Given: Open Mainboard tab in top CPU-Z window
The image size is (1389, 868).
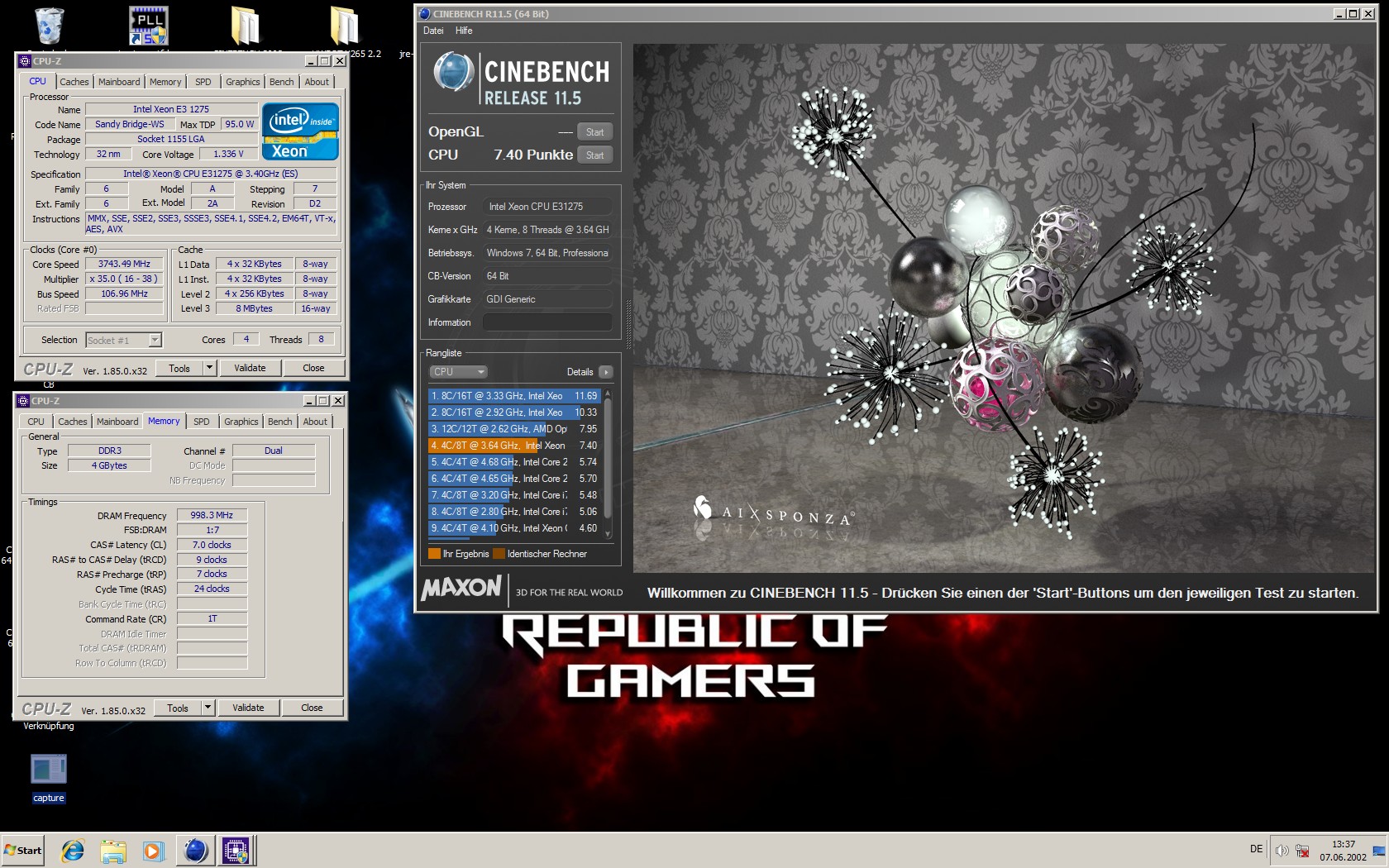Looking at the screenshot, I should click(119, 82).
